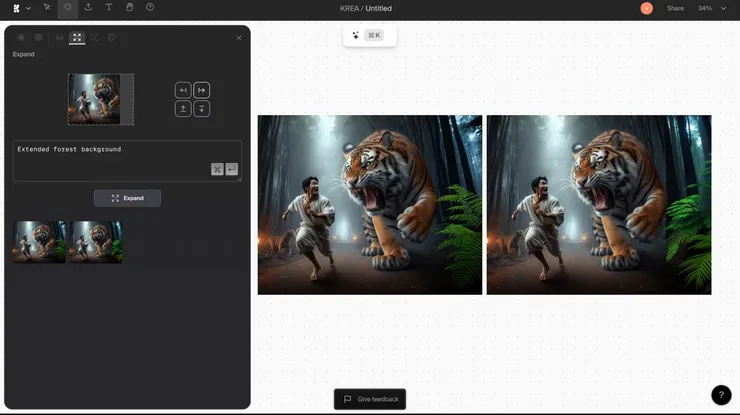Select the Expand panel tab
The height and width of the screenshot is (415, 740).
coord(77,37)
